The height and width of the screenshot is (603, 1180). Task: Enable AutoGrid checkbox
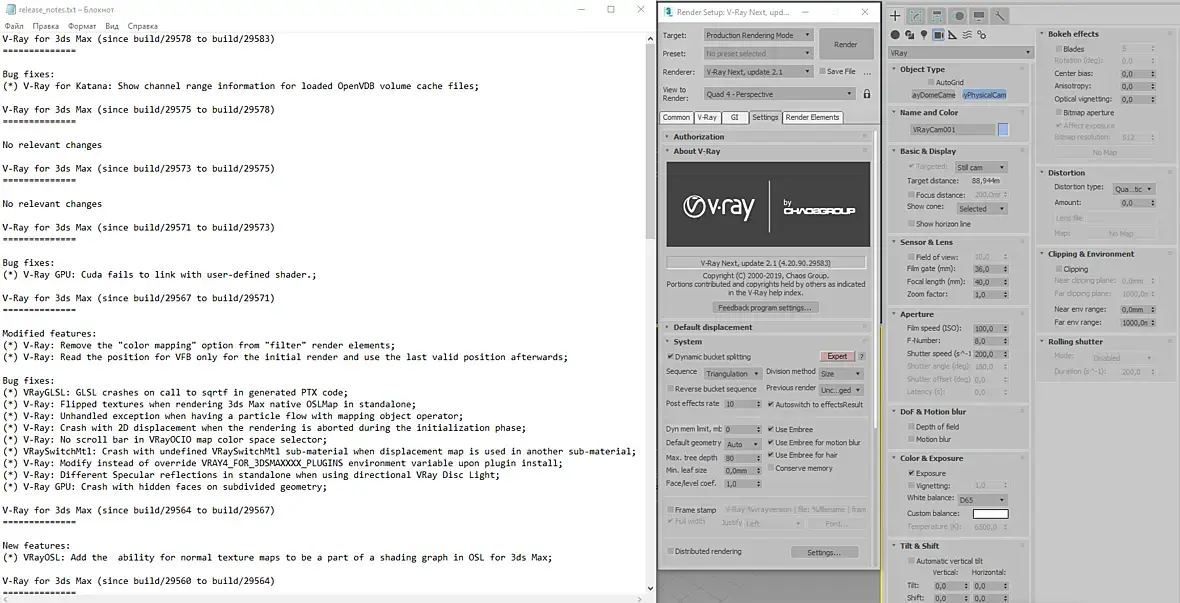click(x=931, y=82)
